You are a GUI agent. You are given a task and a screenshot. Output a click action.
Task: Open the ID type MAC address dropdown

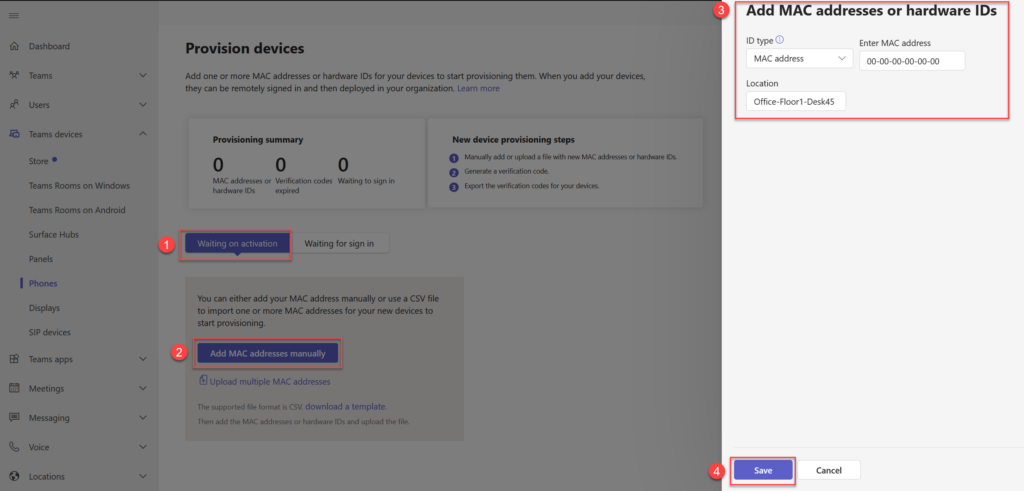[x=799, y=59]
